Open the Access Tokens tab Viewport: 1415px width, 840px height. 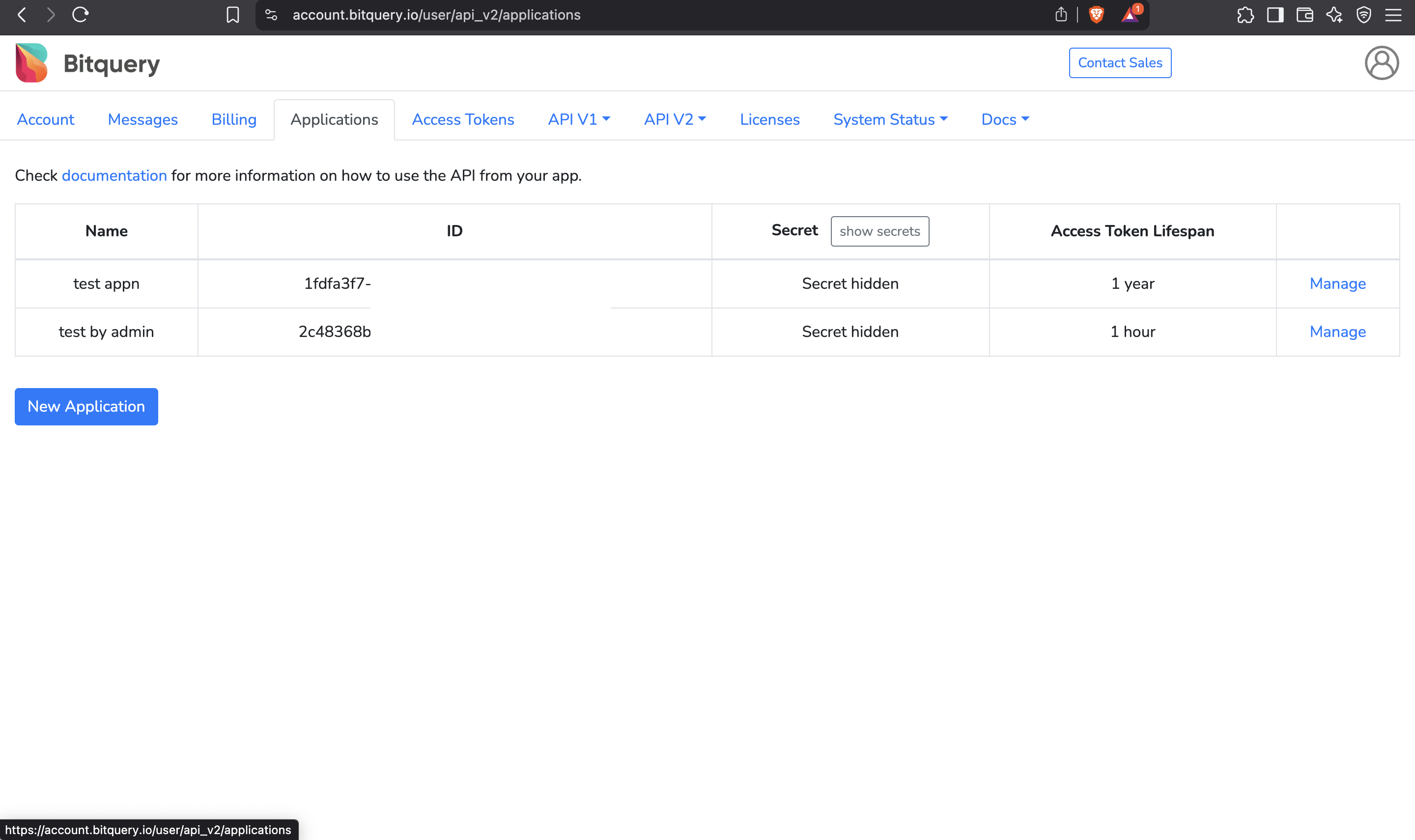[463, 119]
